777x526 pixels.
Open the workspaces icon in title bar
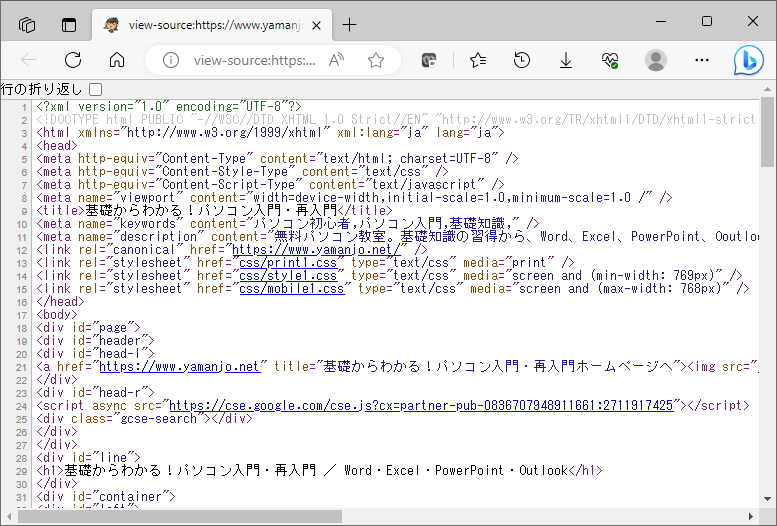click(x=27, y=24)
